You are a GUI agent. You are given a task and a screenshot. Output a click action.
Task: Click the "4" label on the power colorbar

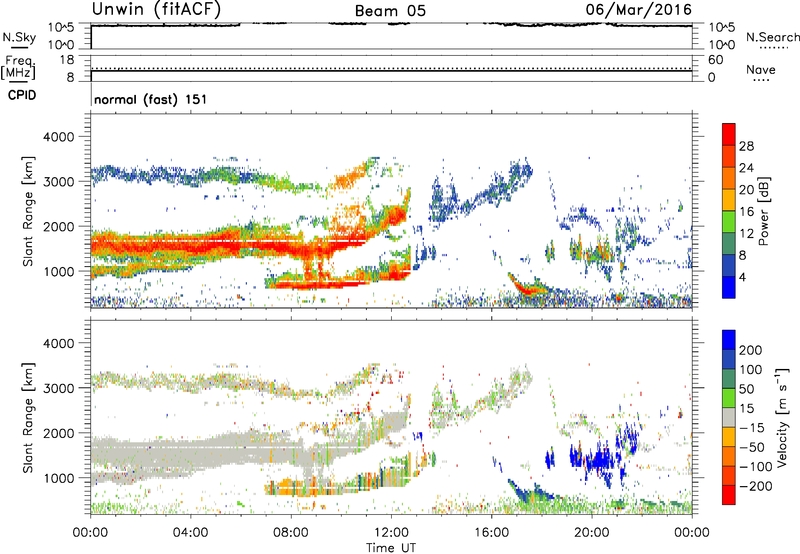point(742,277)
